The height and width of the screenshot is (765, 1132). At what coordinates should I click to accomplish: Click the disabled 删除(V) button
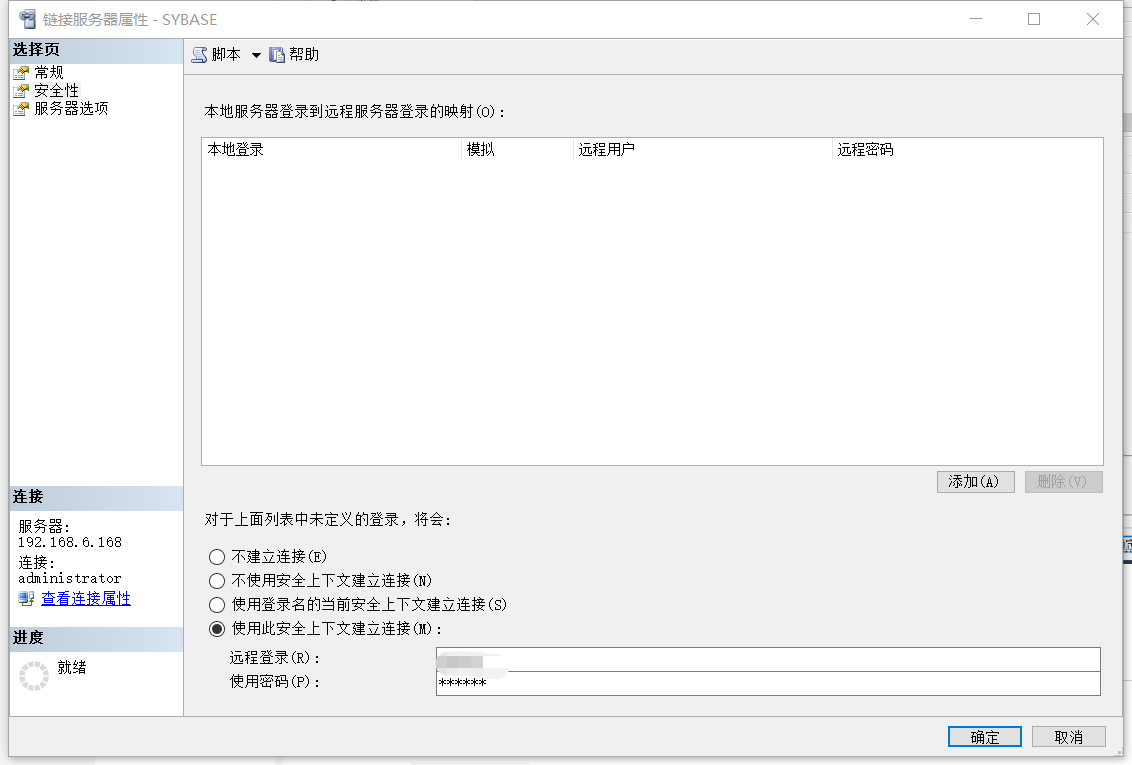pyautogui.click(x=1063, y=481)
